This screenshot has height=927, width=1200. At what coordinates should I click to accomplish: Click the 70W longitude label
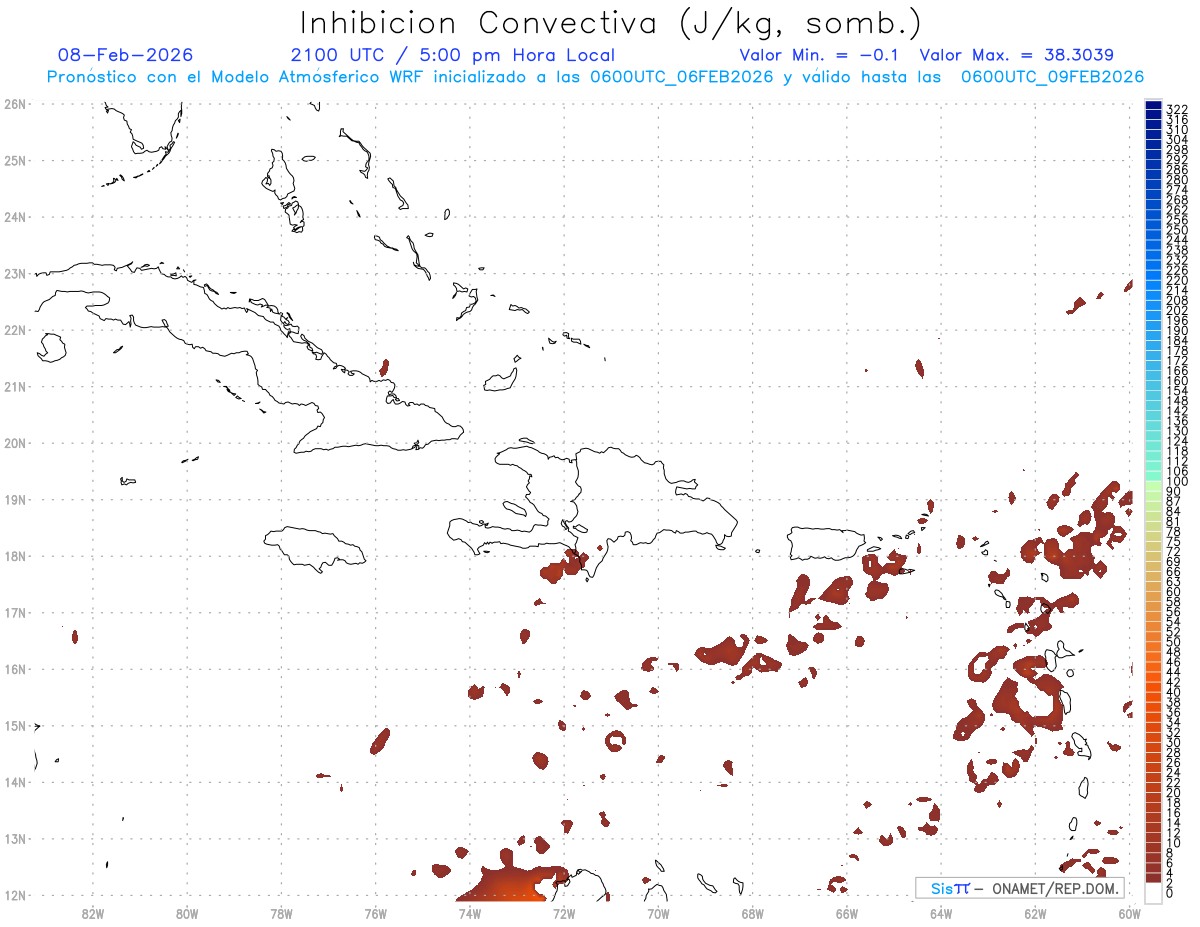tap(658, 913)
